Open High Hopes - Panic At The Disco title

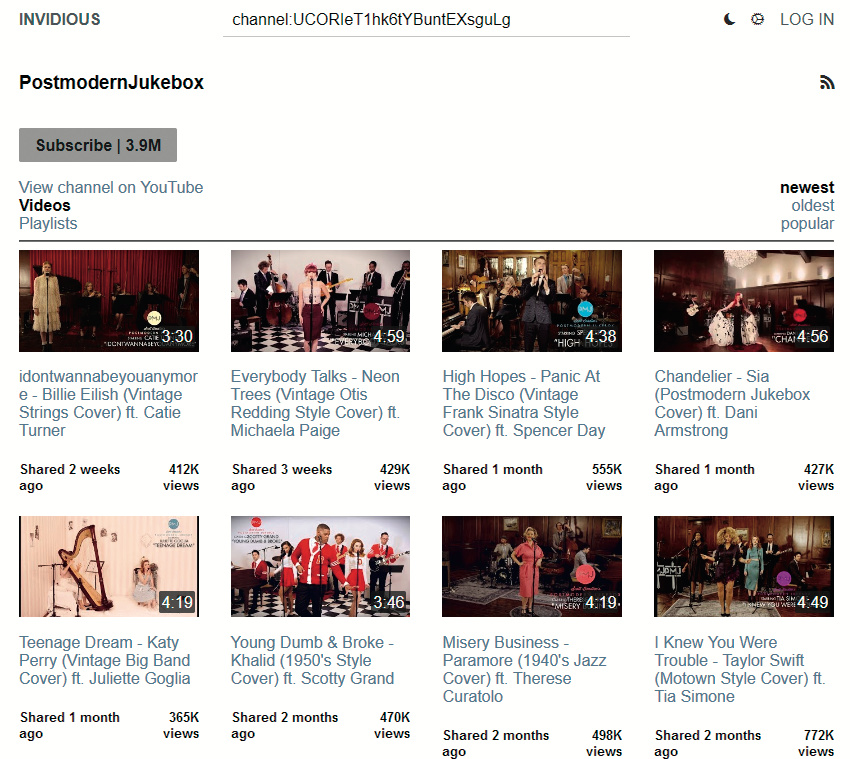tap(524, 403)
